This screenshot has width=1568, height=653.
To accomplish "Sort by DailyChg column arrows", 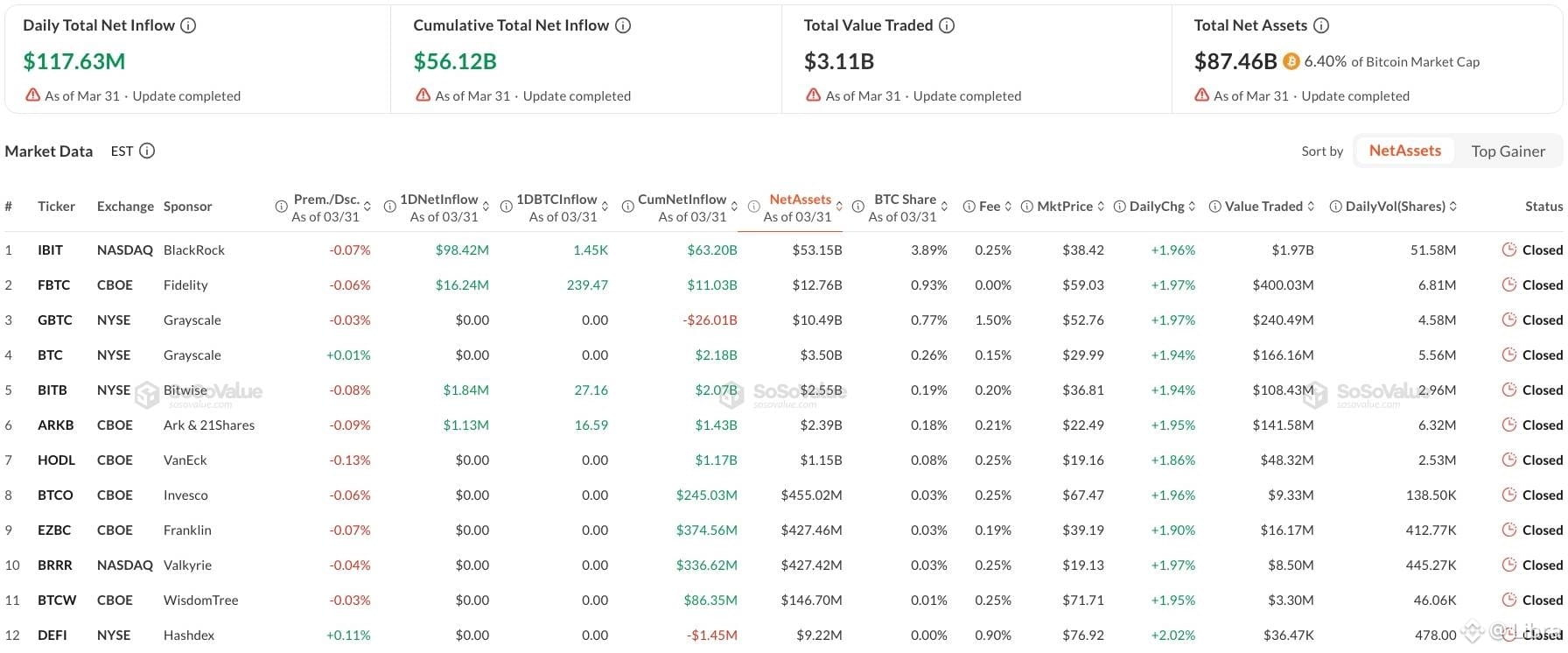I will point(1192,207).
